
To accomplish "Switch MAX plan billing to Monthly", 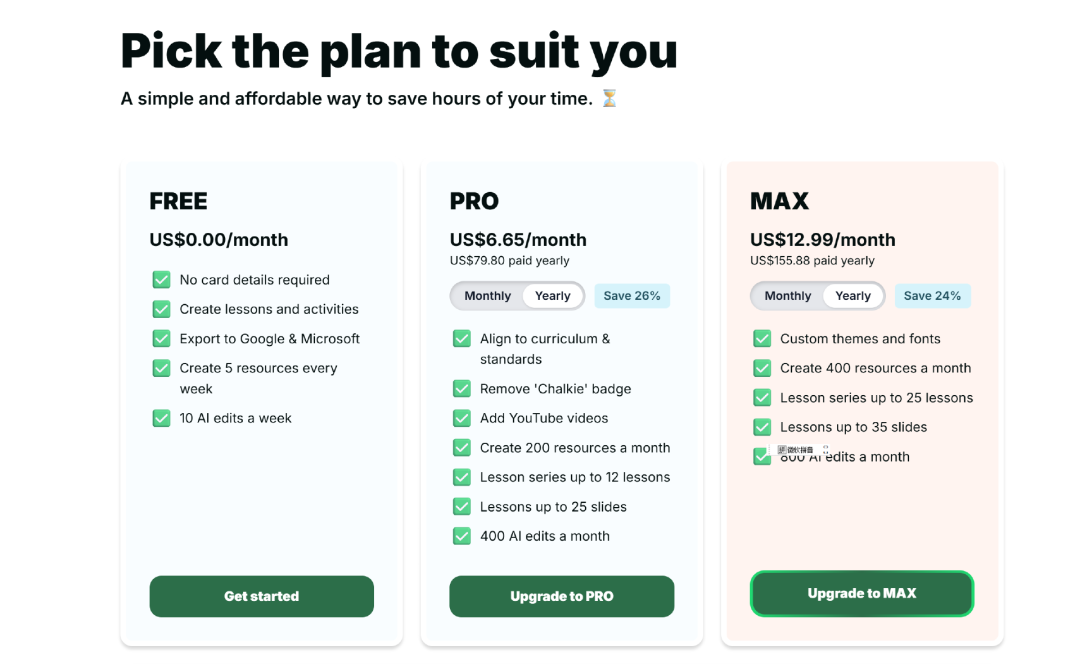I will [x=787, y=296].
